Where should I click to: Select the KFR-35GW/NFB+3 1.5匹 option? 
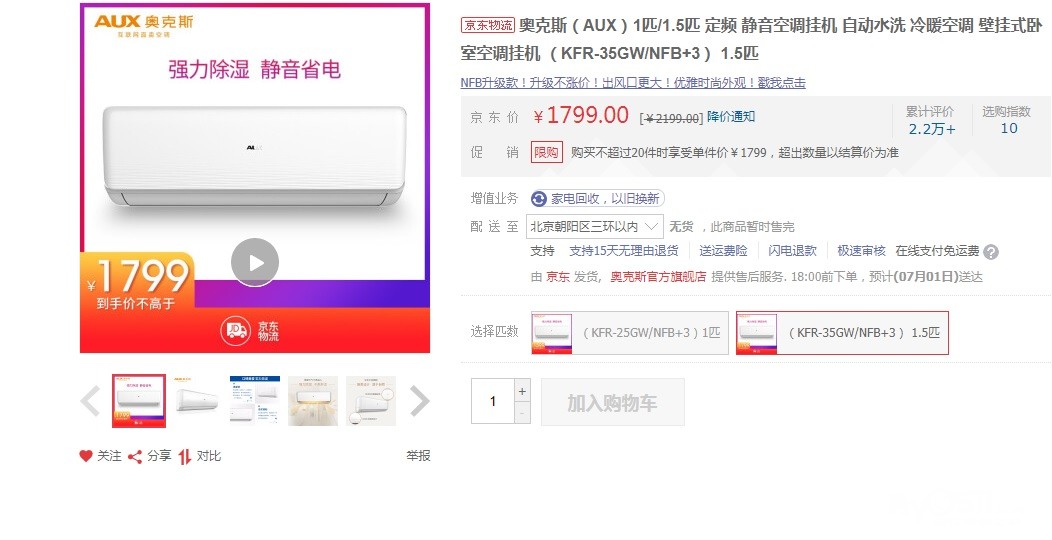[842, 333]
